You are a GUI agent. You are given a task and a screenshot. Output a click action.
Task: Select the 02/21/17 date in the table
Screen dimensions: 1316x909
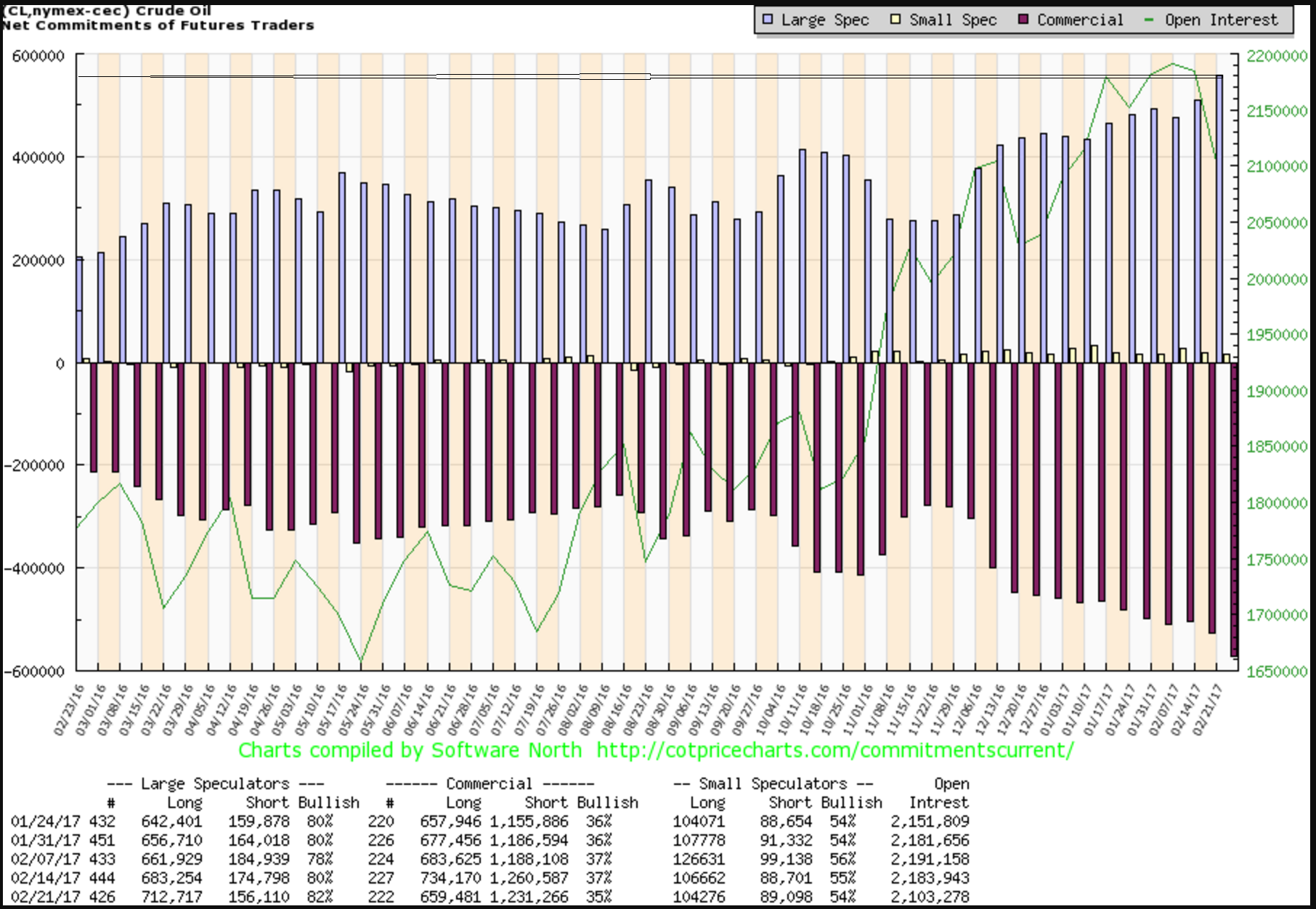46,897
